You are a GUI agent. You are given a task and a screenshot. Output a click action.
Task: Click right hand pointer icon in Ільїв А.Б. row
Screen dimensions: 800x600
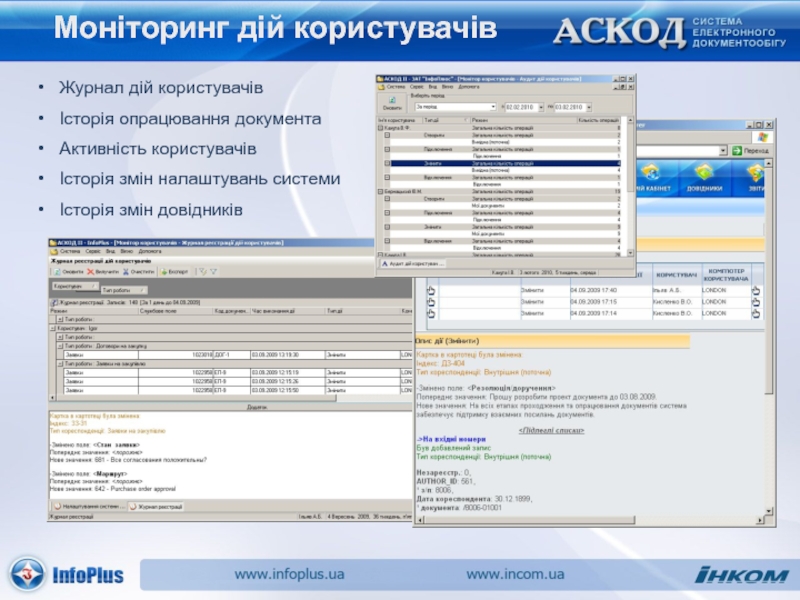[x=756, y=290]
